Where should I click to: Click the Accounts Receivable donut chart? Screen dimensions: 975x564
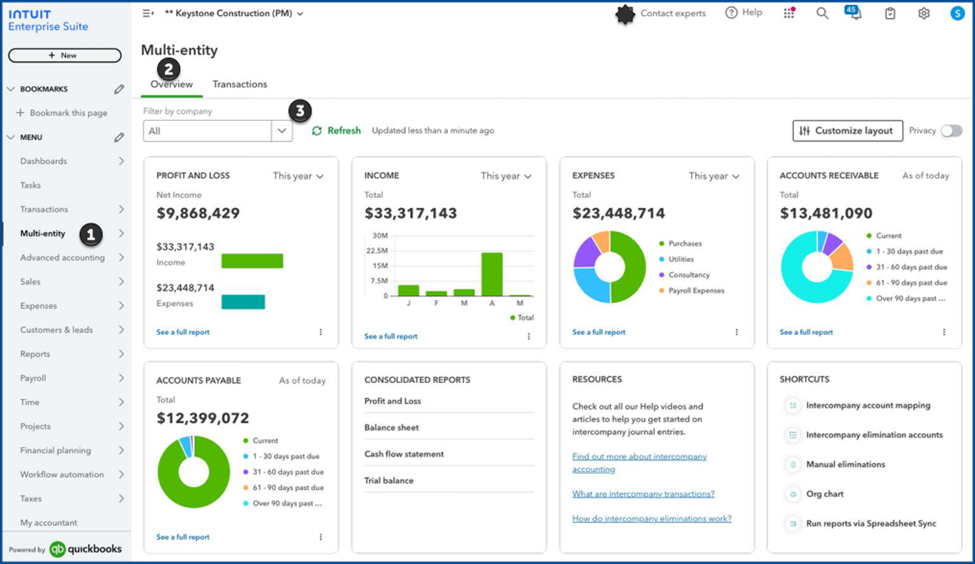pos(817,267)
